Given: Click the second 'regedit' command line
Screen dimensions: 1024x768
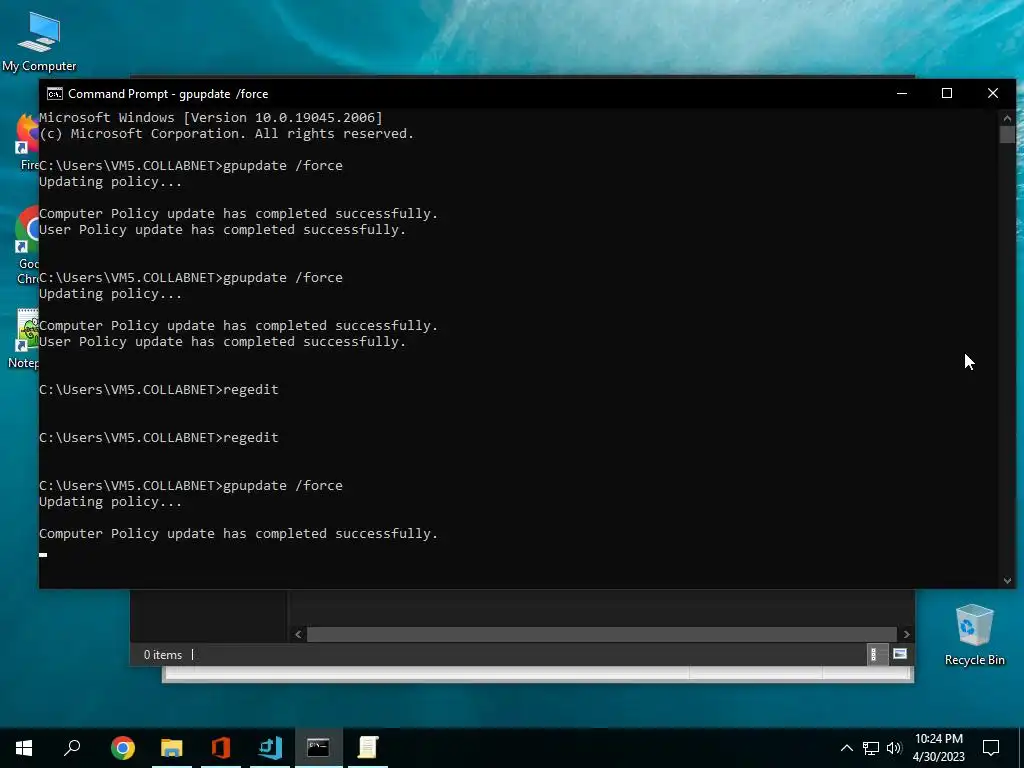Looking at the screenshot, I should coord(159,438).
